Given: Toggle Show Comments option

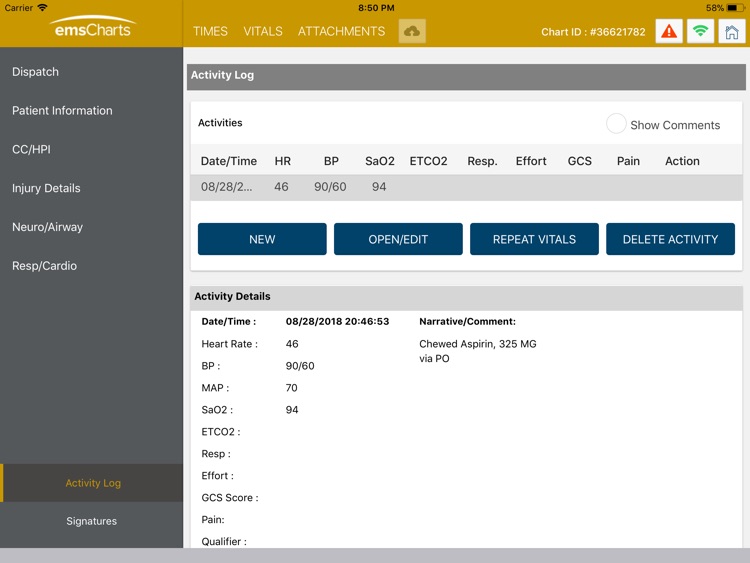Looking at the screenshot, I should point(616,124).
